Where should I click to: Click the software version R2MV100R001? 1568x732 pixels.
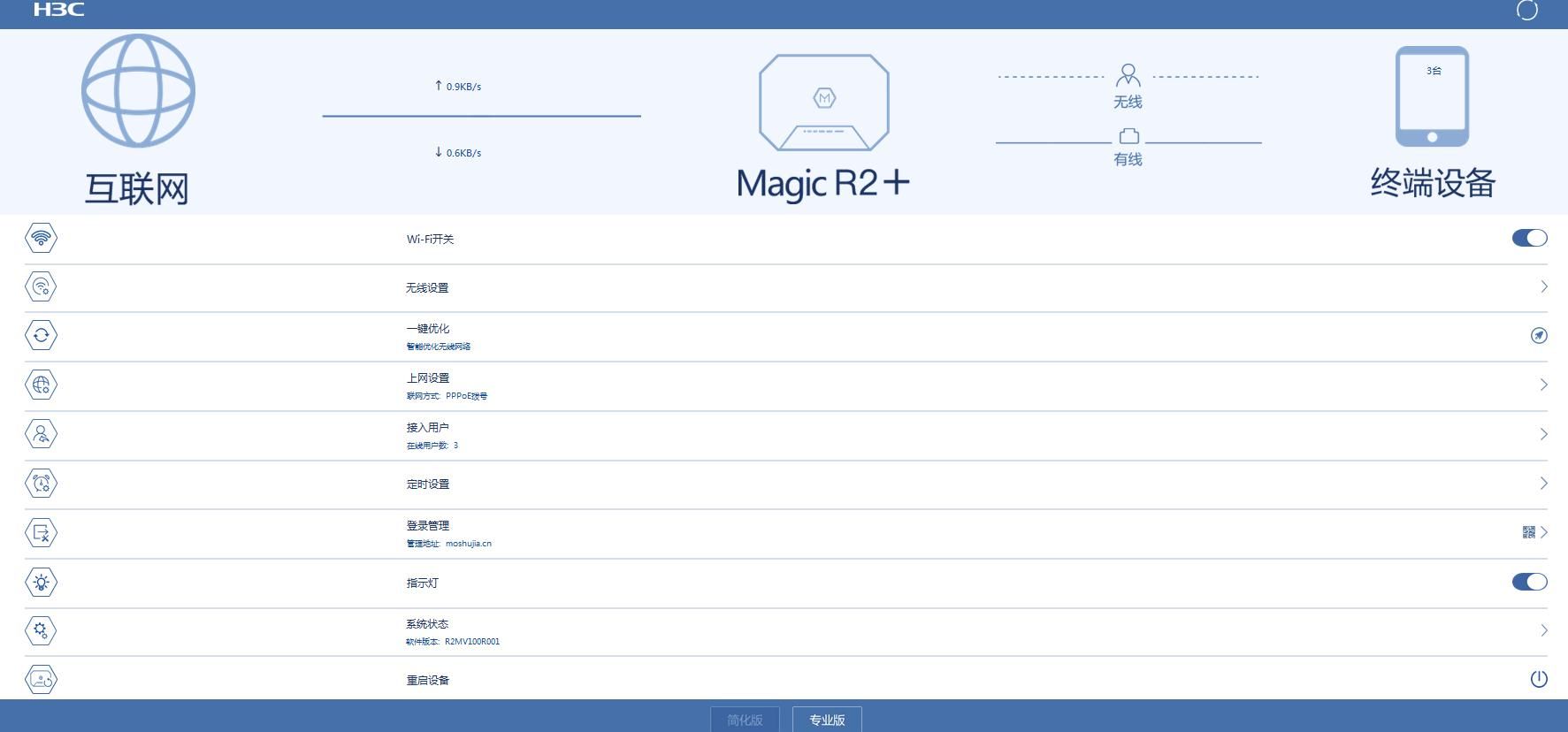[472, 642]
